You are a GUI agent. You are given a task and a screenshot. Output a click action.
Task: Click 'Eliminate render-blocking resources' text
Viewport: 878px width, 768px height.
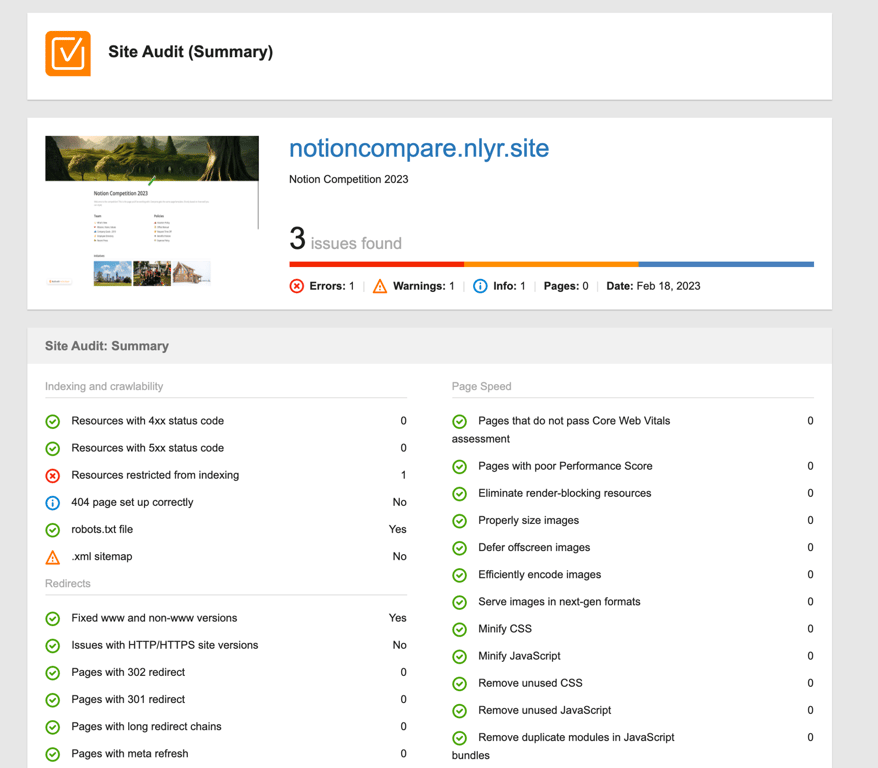pos(564,493)
